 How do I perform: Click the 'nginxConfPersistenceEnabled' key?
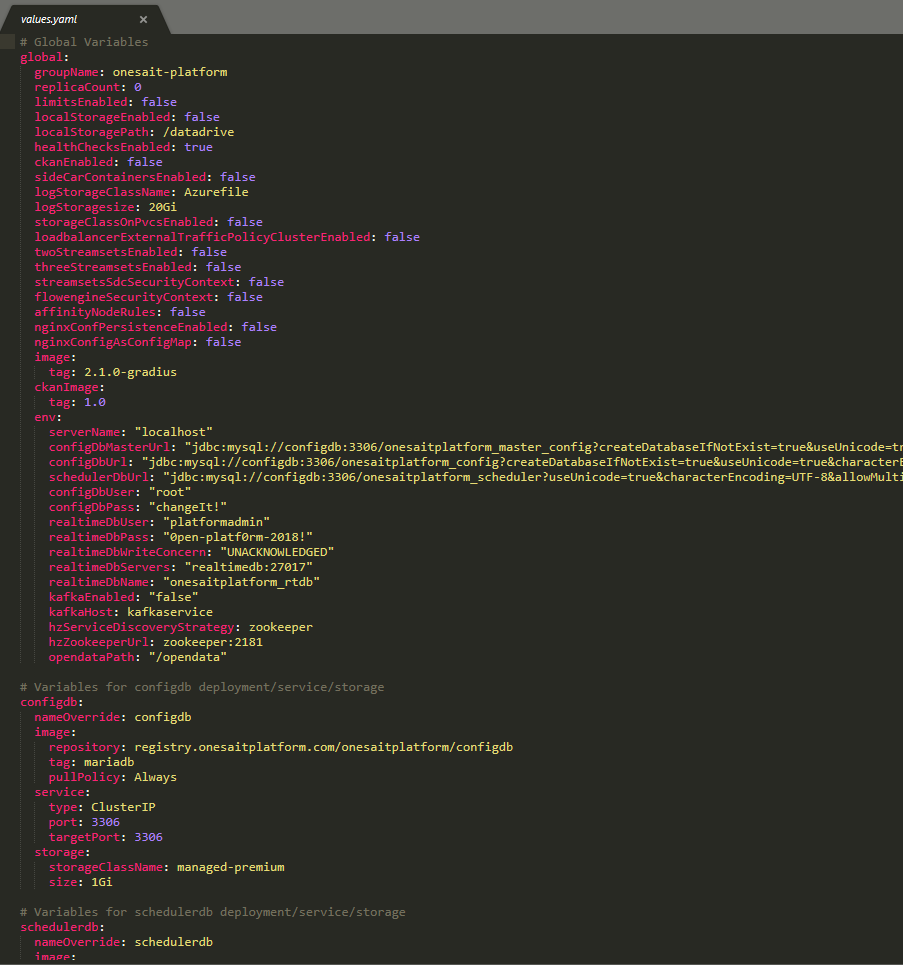pos(131,327)
